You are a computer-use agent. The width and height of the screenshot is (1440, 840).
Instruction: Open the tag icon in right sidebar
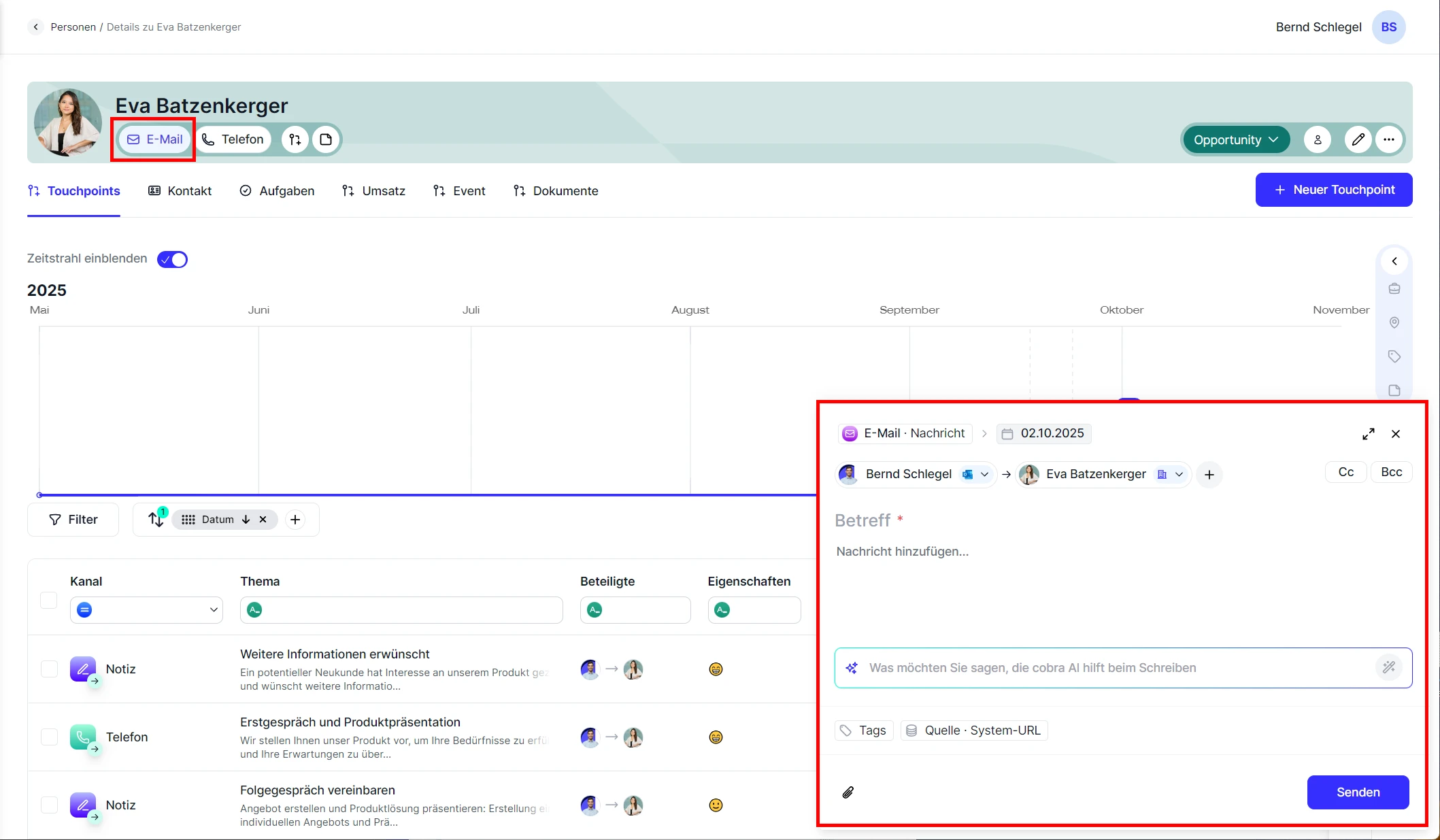point(1394,356)
